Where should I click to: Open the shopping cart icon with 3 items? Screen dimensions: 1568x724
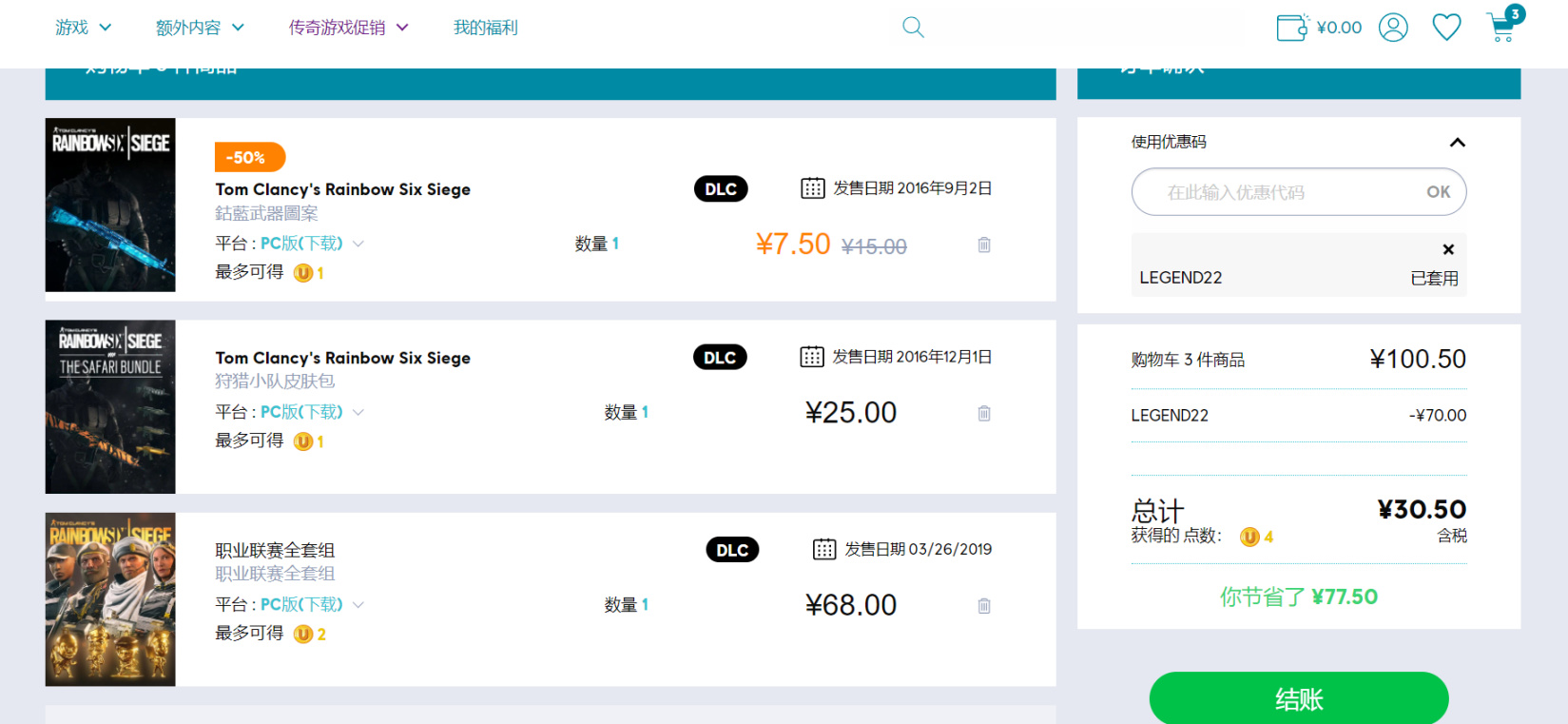click(x=1503, y=26)
